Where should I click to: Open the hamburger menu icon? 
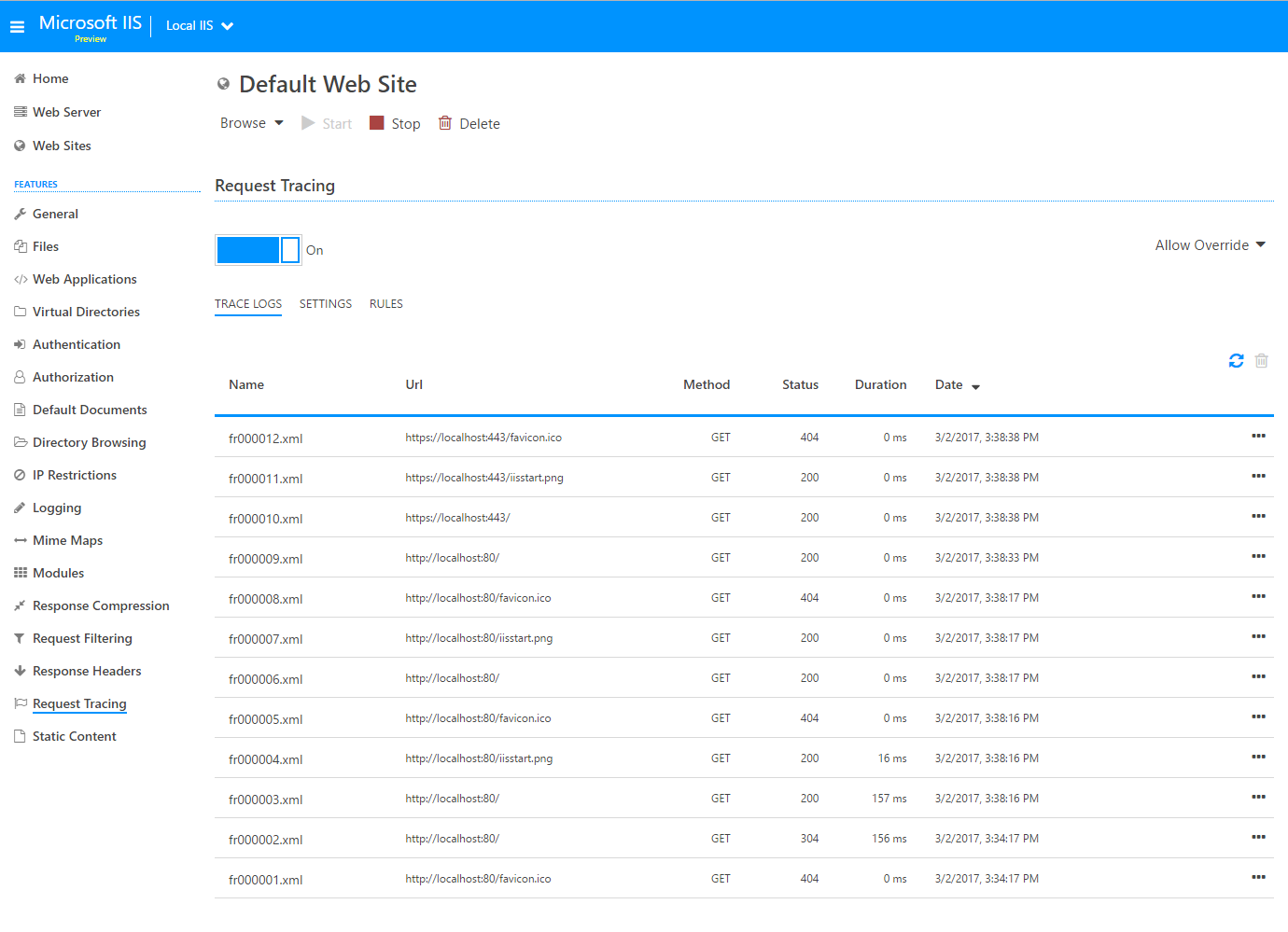[x=17, y=27]
